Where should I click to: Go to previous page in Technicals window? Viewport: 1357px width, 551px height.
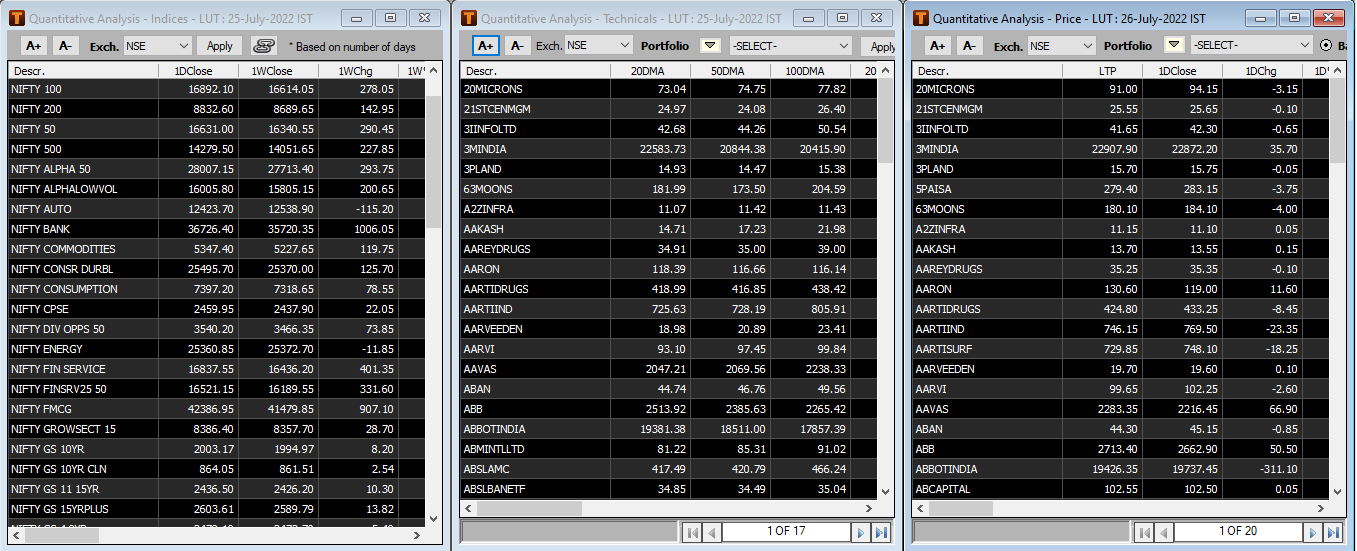point(711,532)
